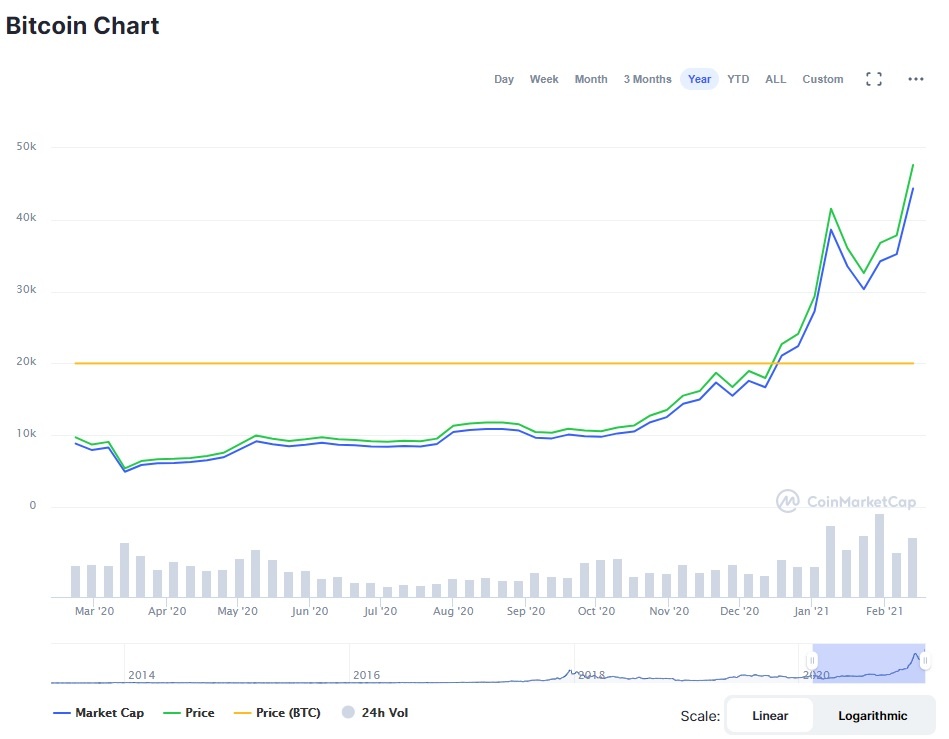Image resolution: width=949 pixels, height=739 pixels.
Task: Toggle the Market Cap series legend
Action: (x=98, y=713)
